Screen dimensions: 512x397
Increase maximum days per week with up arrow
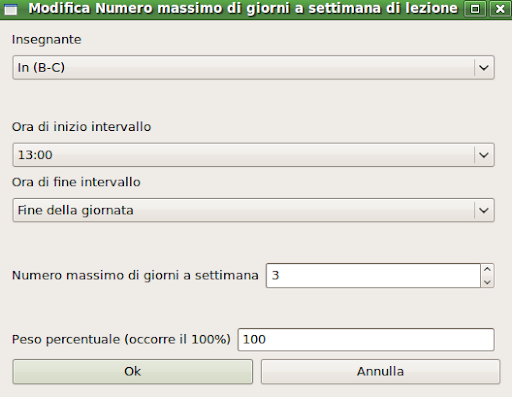(x=487, y=269)
